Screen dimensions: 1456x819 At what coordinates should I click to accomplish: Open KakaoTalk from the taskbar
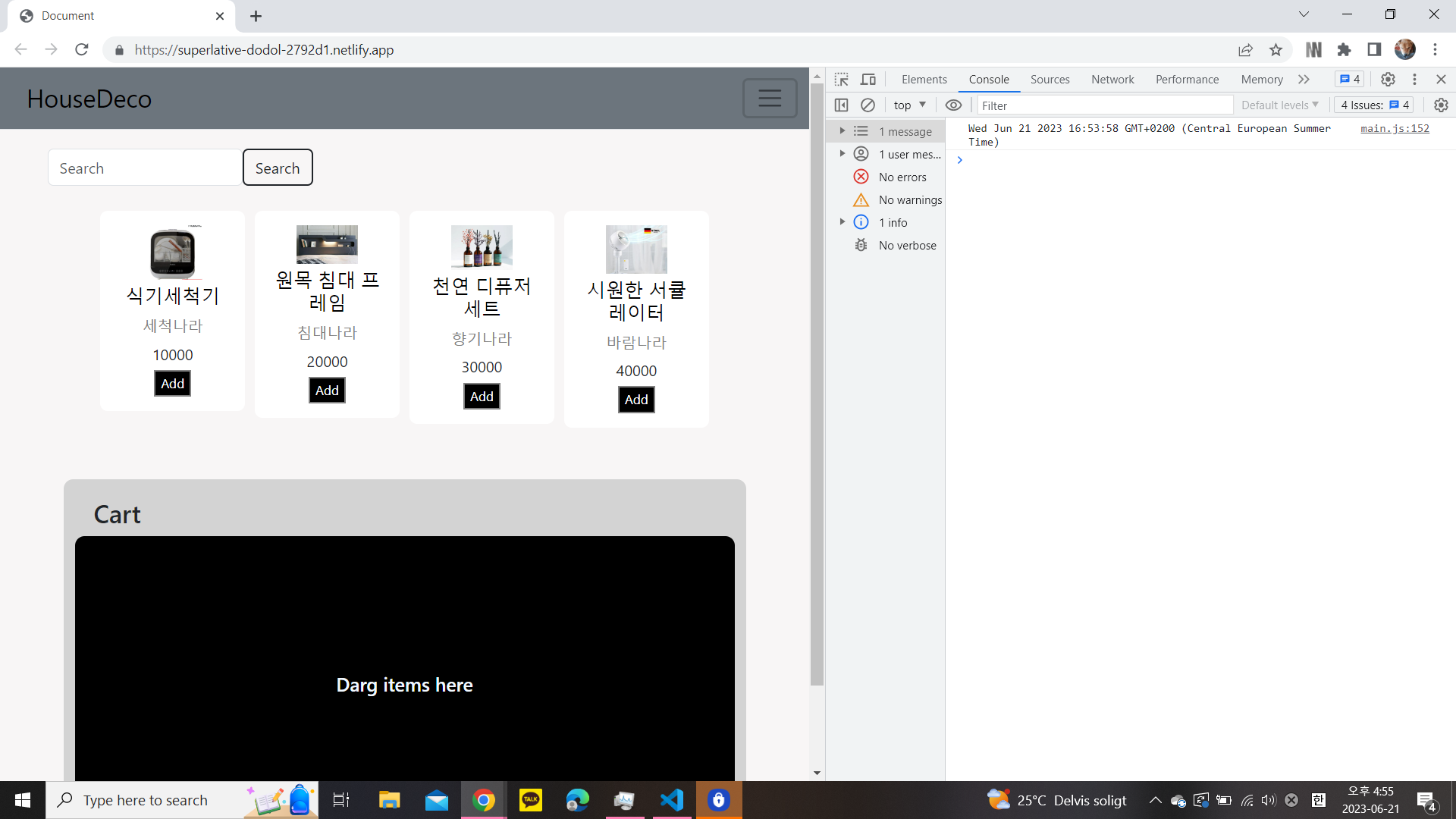531,799
